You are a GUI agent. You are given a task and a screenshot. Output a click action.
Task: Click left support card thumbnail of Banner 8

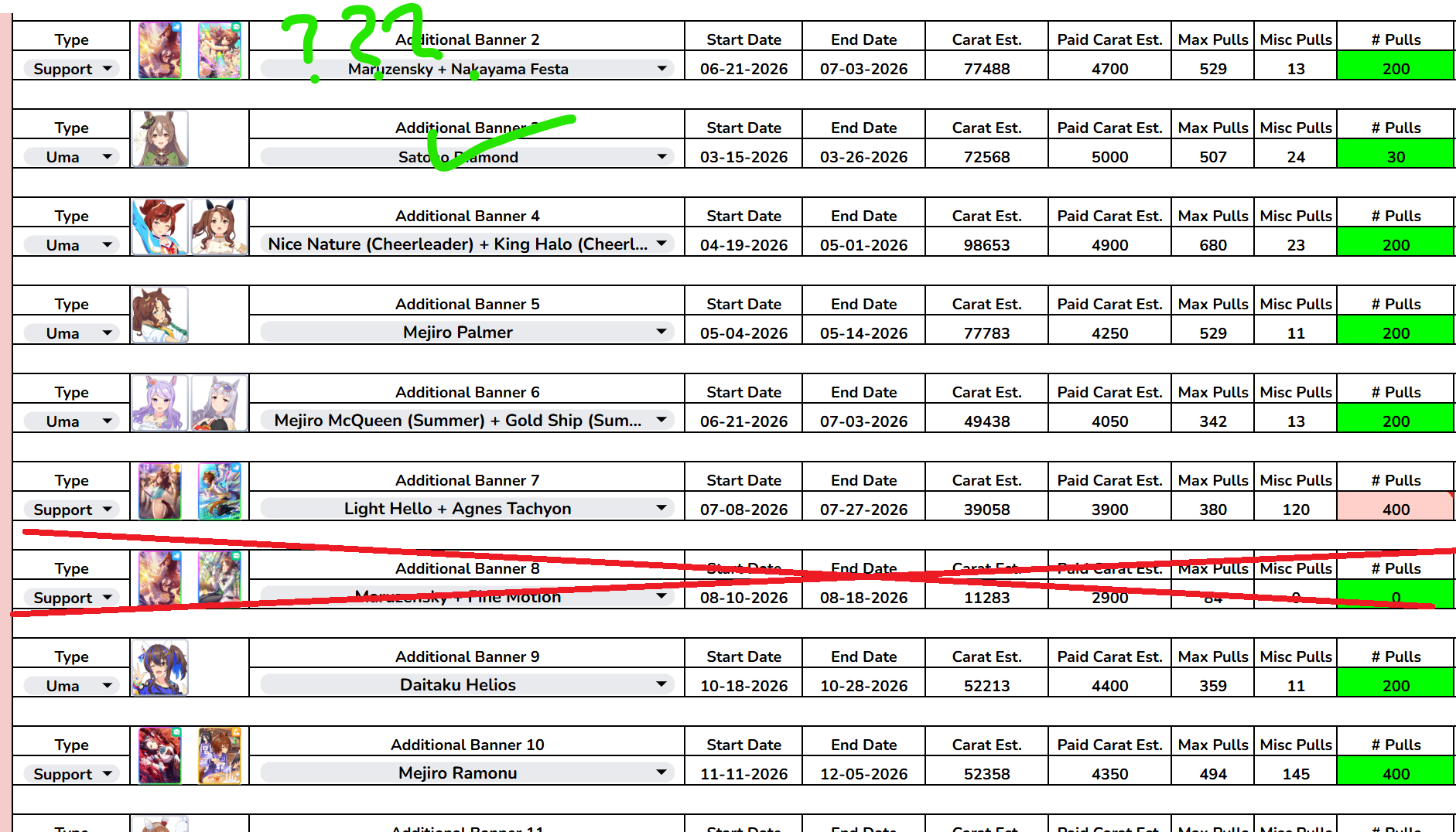click(x=160, y=580)
